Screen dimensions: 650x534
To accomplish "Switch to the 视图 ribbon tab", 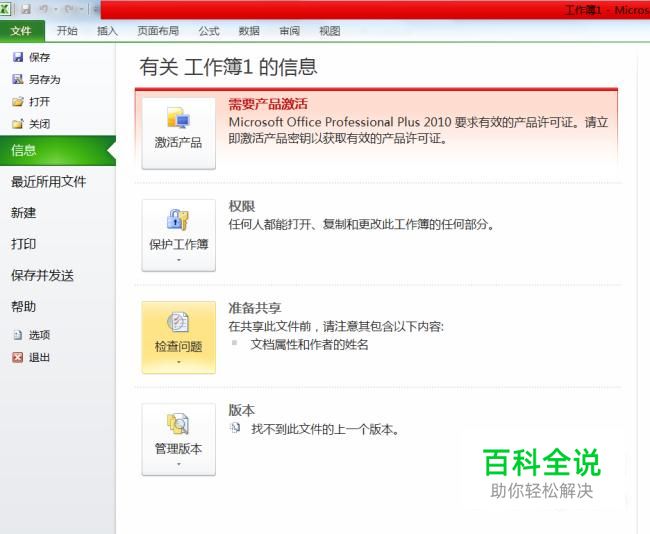I will (x=330, y=31).
